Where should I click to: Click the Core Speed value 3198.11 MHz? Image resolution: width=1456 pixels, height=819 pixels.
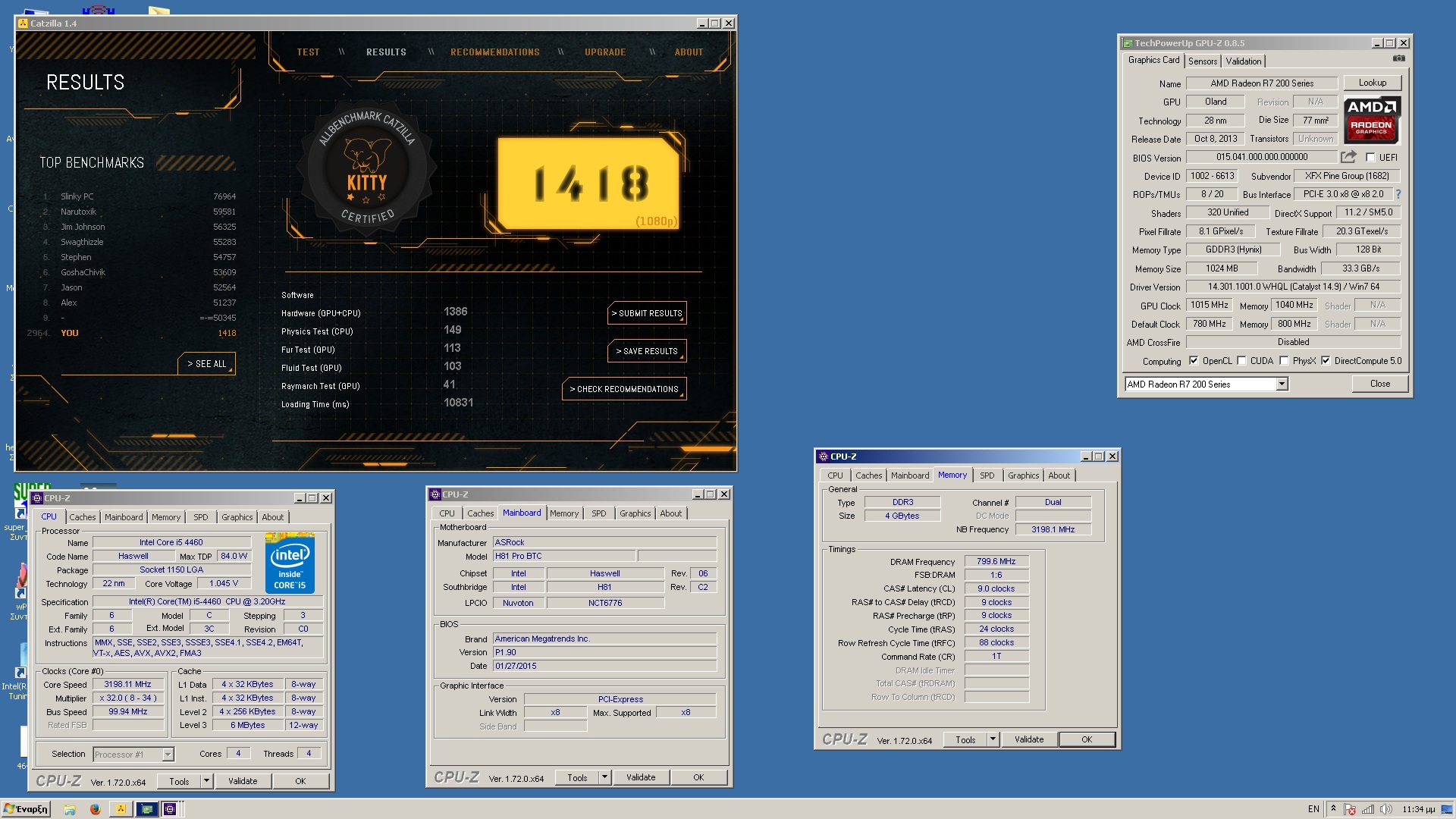coord(128,684)
